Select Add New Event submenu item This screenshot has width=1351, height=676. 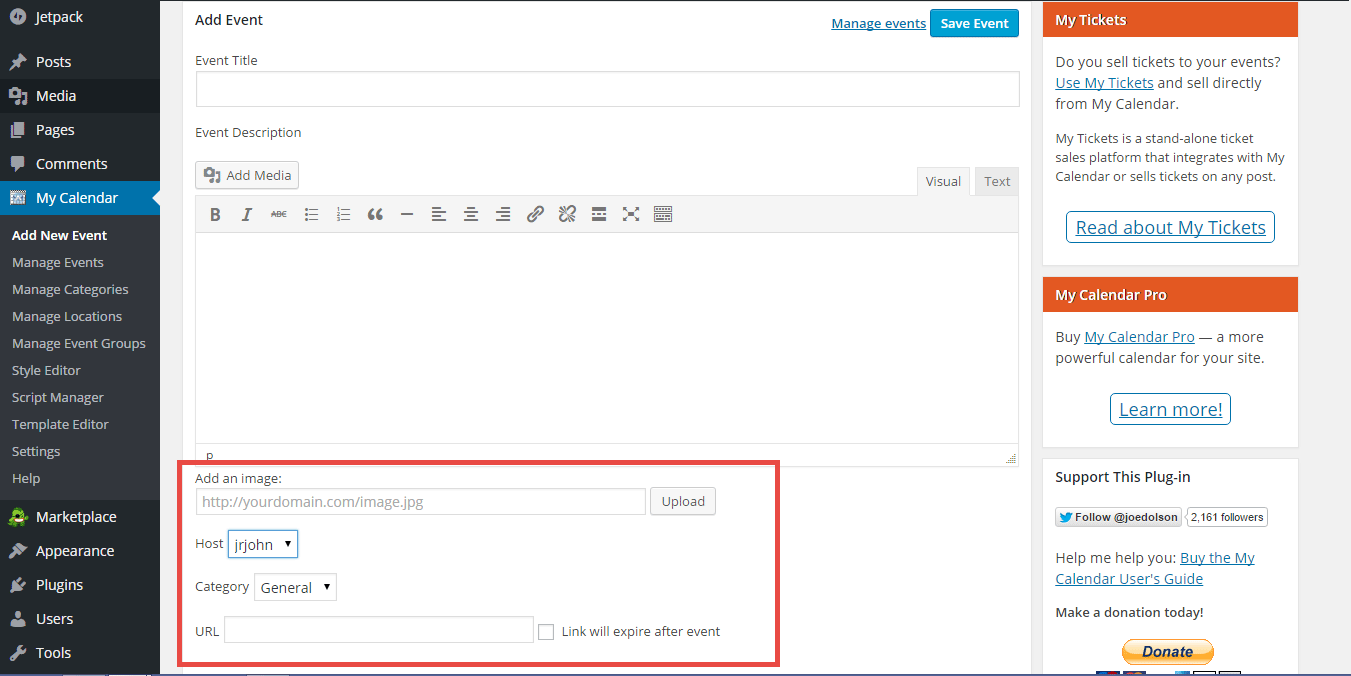(60, 235)
